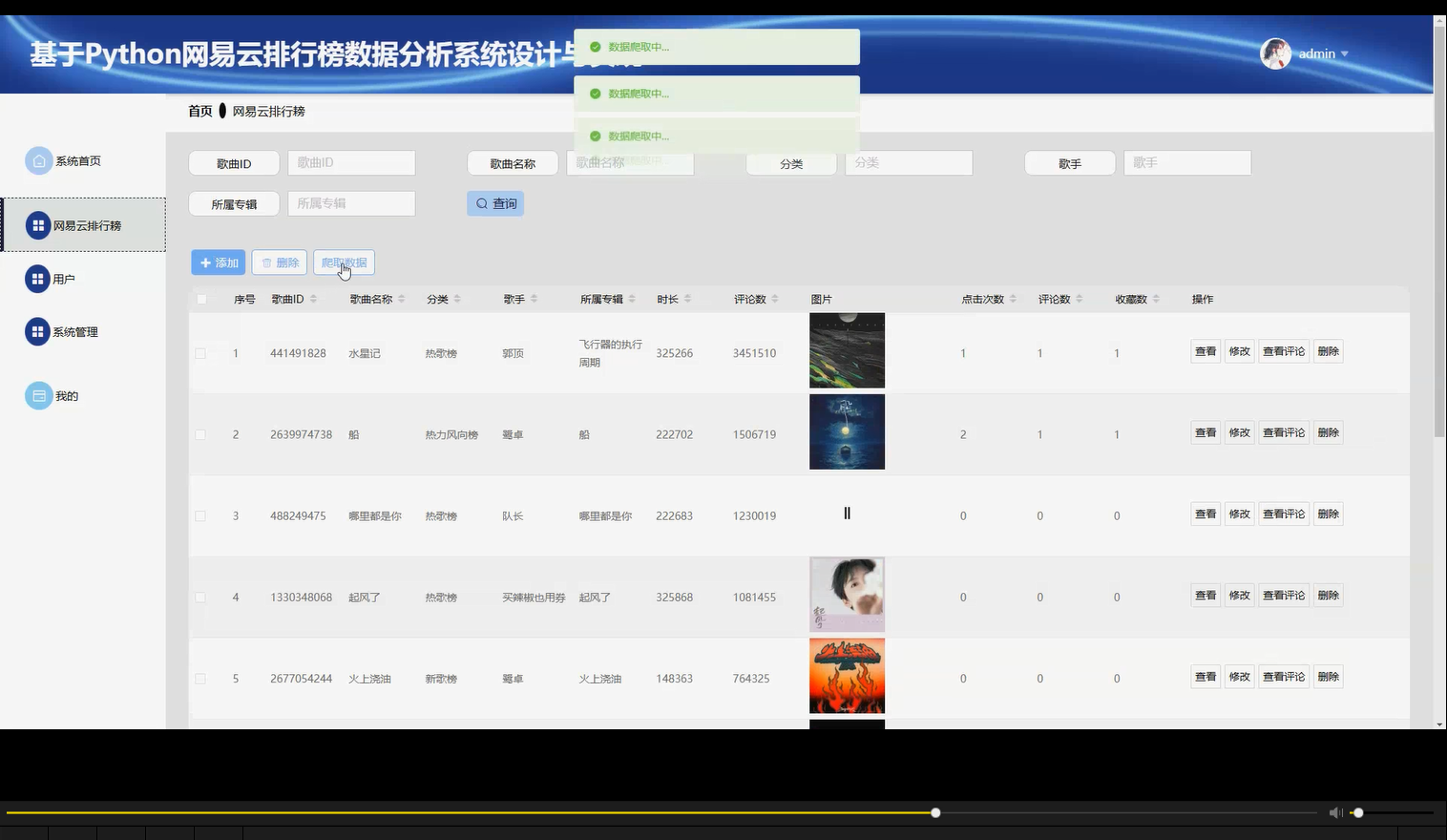Viewport: 1447px width, 840px height.
Task: Click the 删除 toolbar button
Action: [280, 262]
